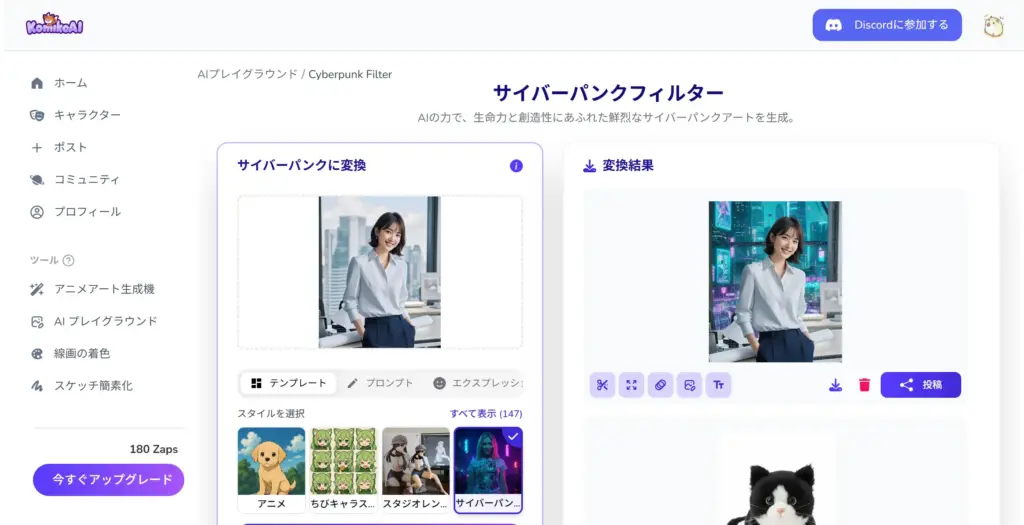1024x525 pixels.
Task: Switch to the テンプレート tab
Action: point(288,383)
